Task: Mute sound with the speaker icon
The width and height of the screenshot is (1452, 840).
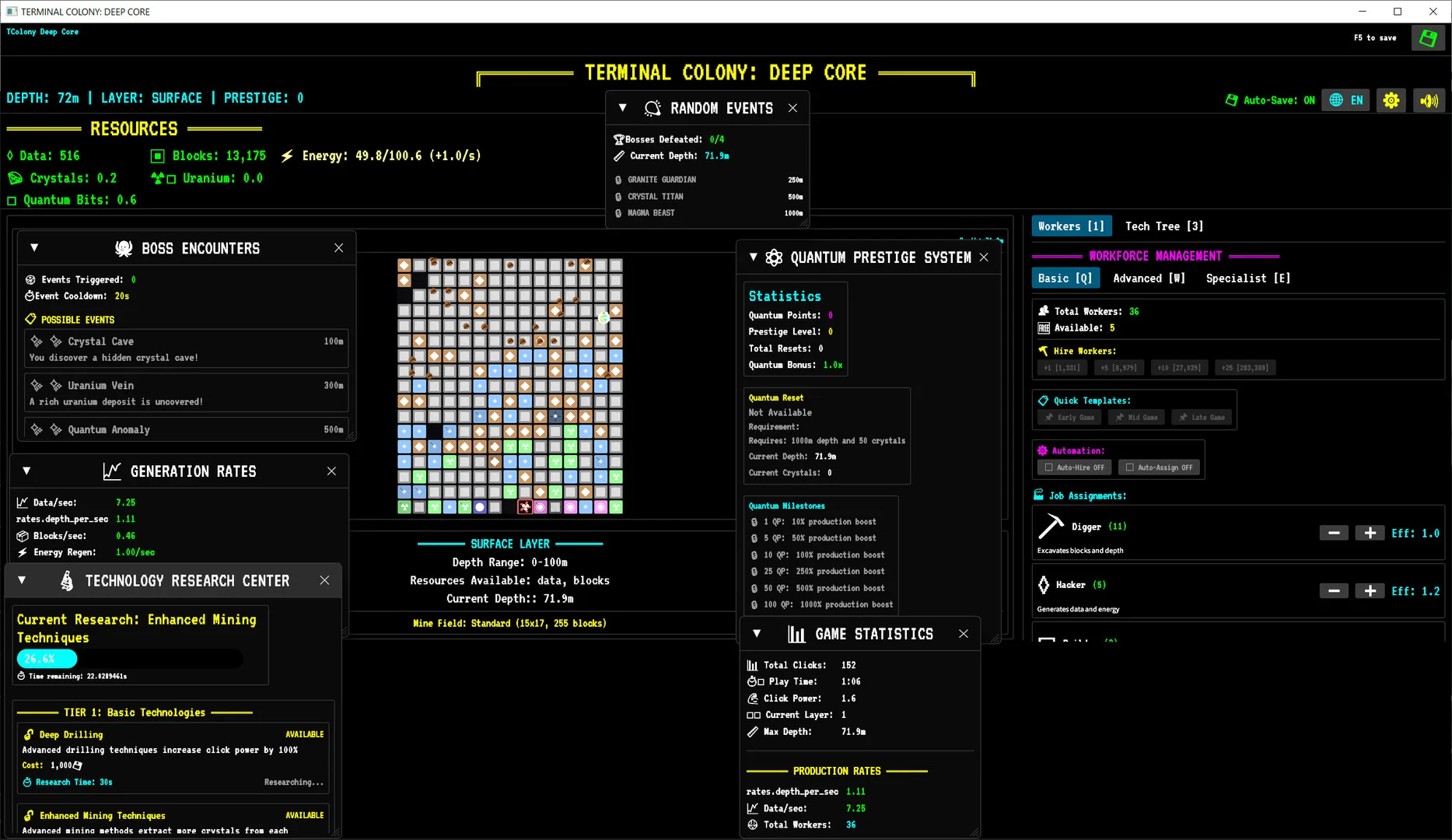Action: point(1429,100)
